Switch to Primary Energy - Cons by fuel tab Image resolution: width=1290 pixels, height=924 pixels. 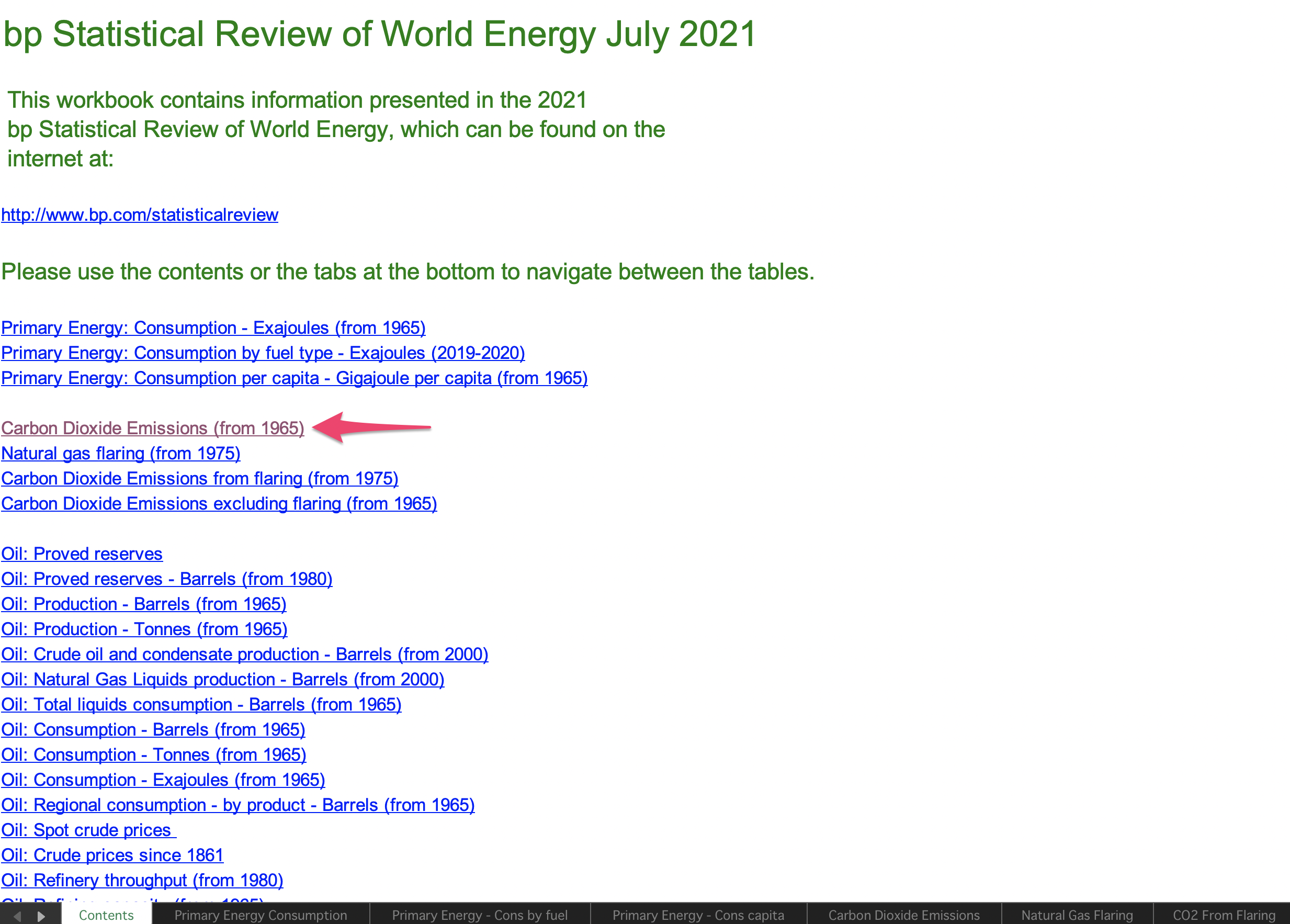480,915
